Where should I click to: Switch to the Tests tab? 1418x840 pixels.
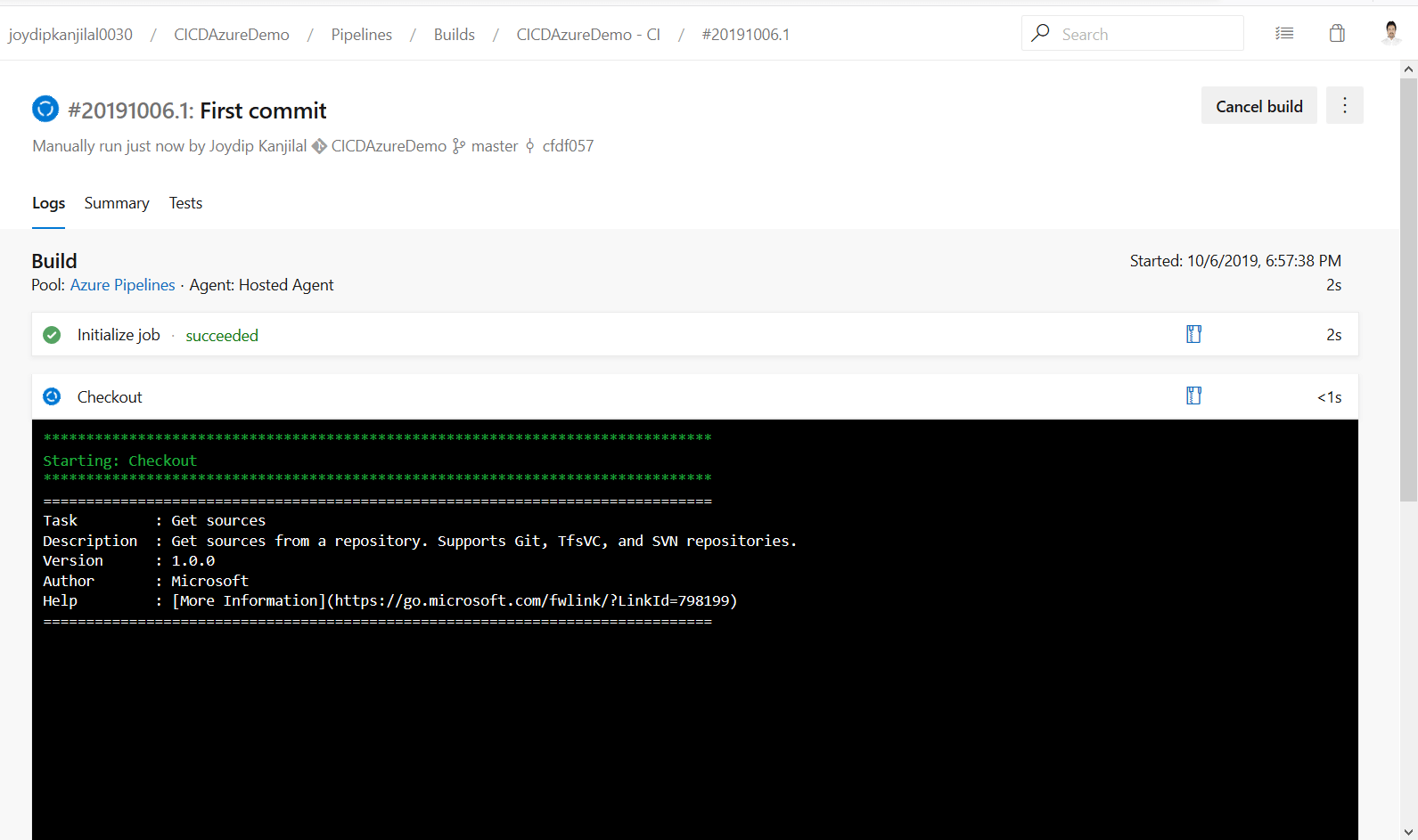pos(185,203)
